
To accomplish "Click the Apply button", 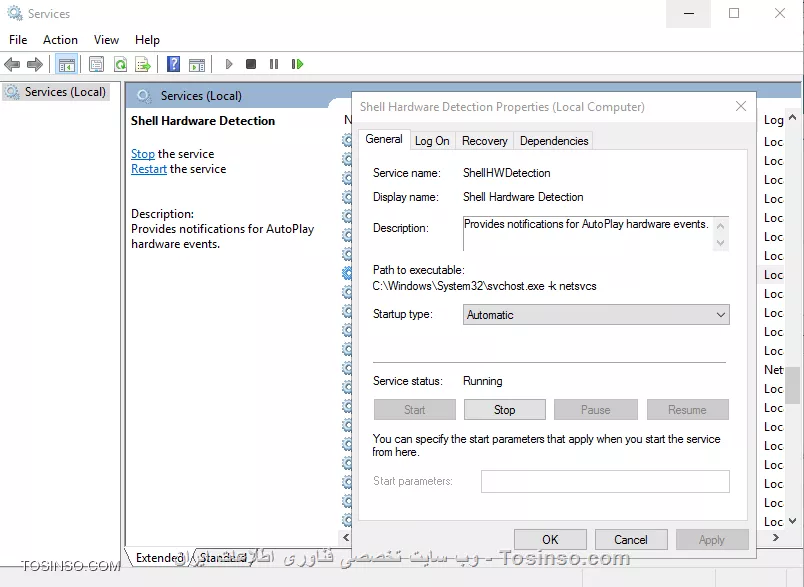I will 712,540.
